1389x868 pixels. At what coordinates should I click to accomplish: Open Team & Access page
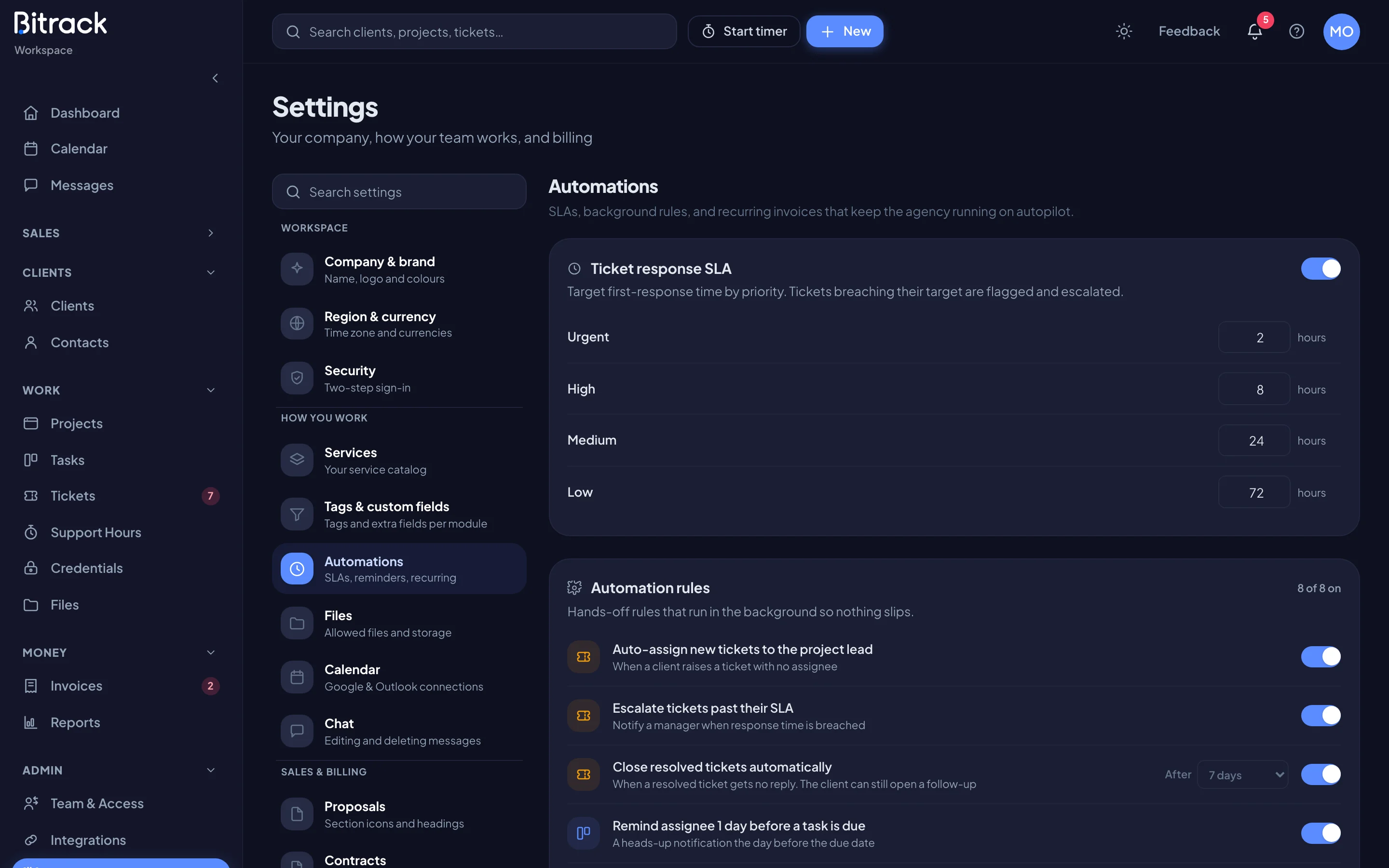point(121,804)
